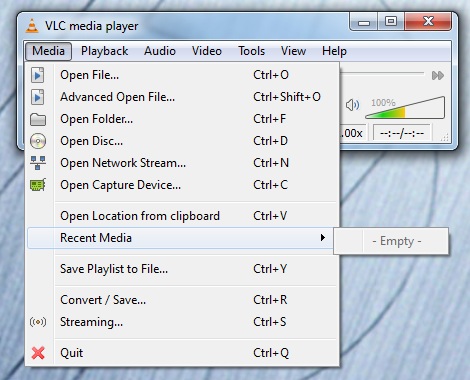Click the Ctrl+R shortcut text

tap(270, 300)
